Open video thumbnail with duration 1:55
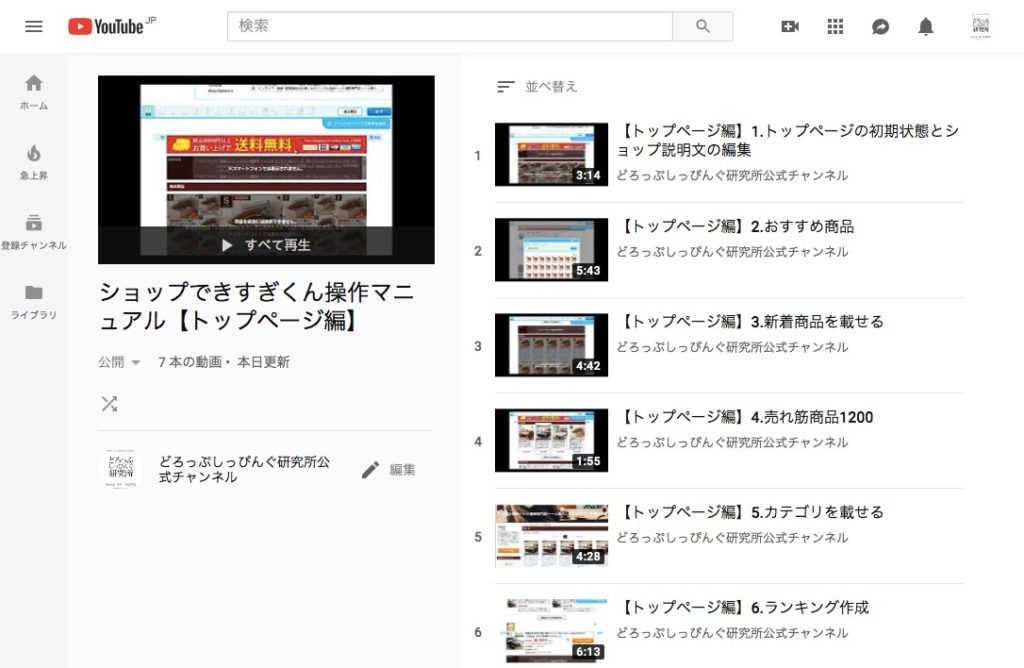Viewport: 1024px width, 668px height. point(551,441)
